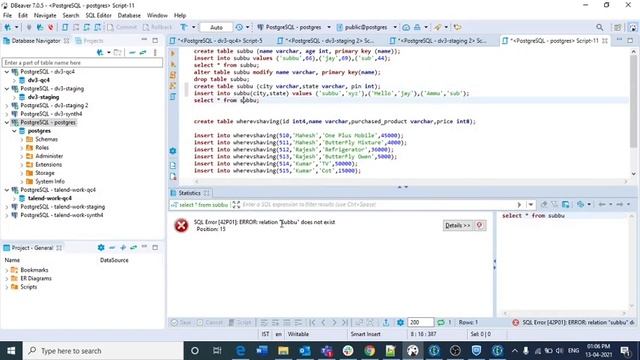640x360 pixels.
Task: Click the search magnifier in toolbar
Action: pos(599,27)
